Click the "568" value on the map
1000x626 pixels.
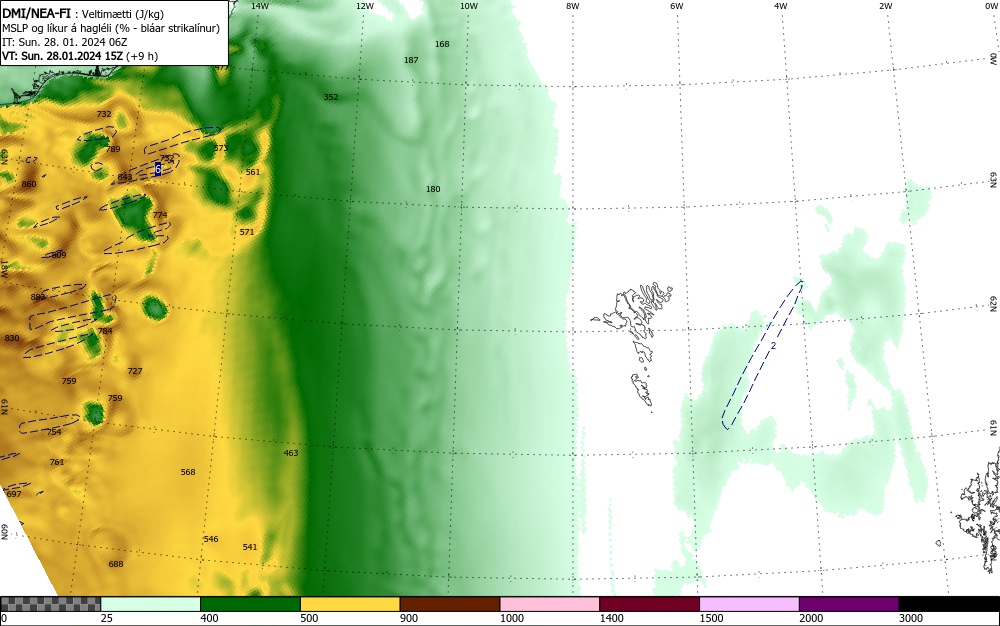(x=188, y=472)
